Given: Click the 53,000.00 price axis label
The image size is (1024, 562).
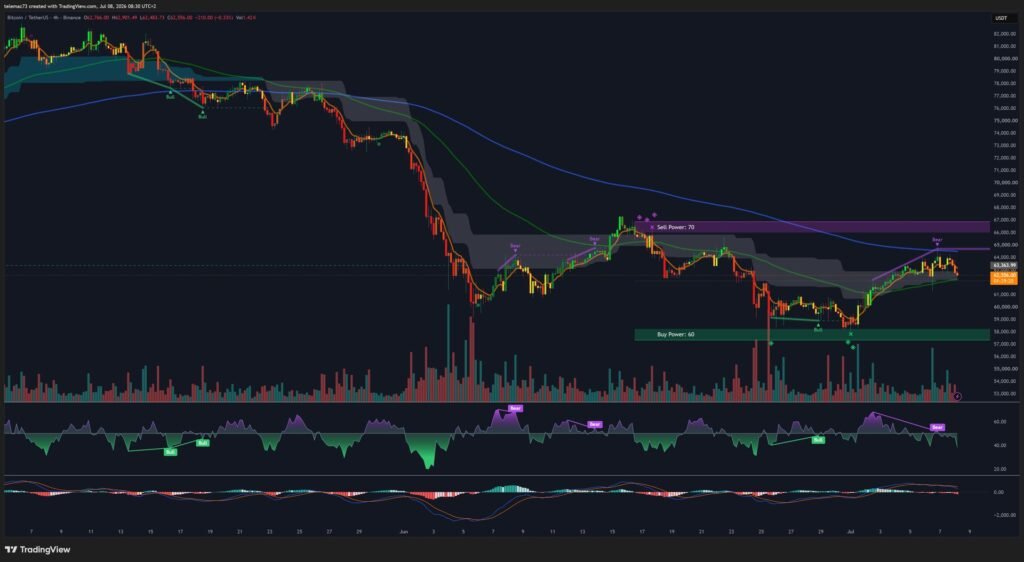Looking at the screenshot, I should click(1004, 394).
